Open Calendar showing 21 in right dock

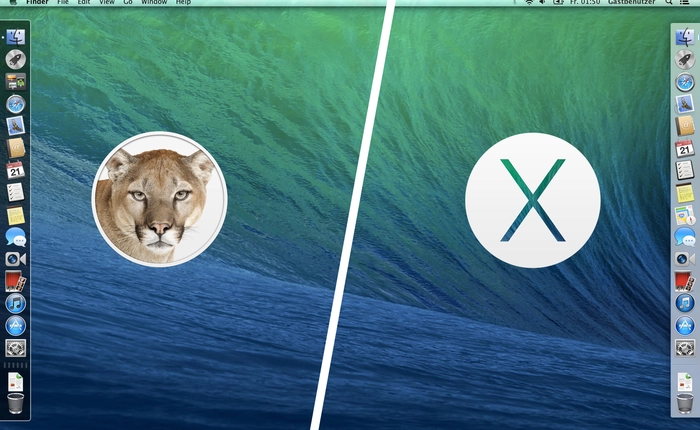point(685,148)
